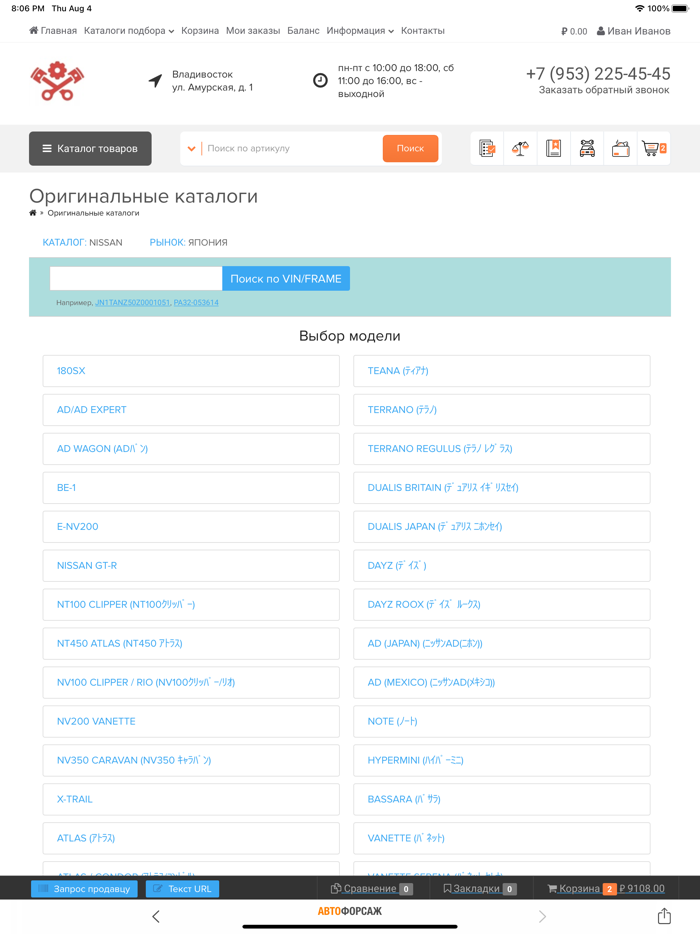
Task: Select the NV200 VANETTE model
Action: (191, 721)
